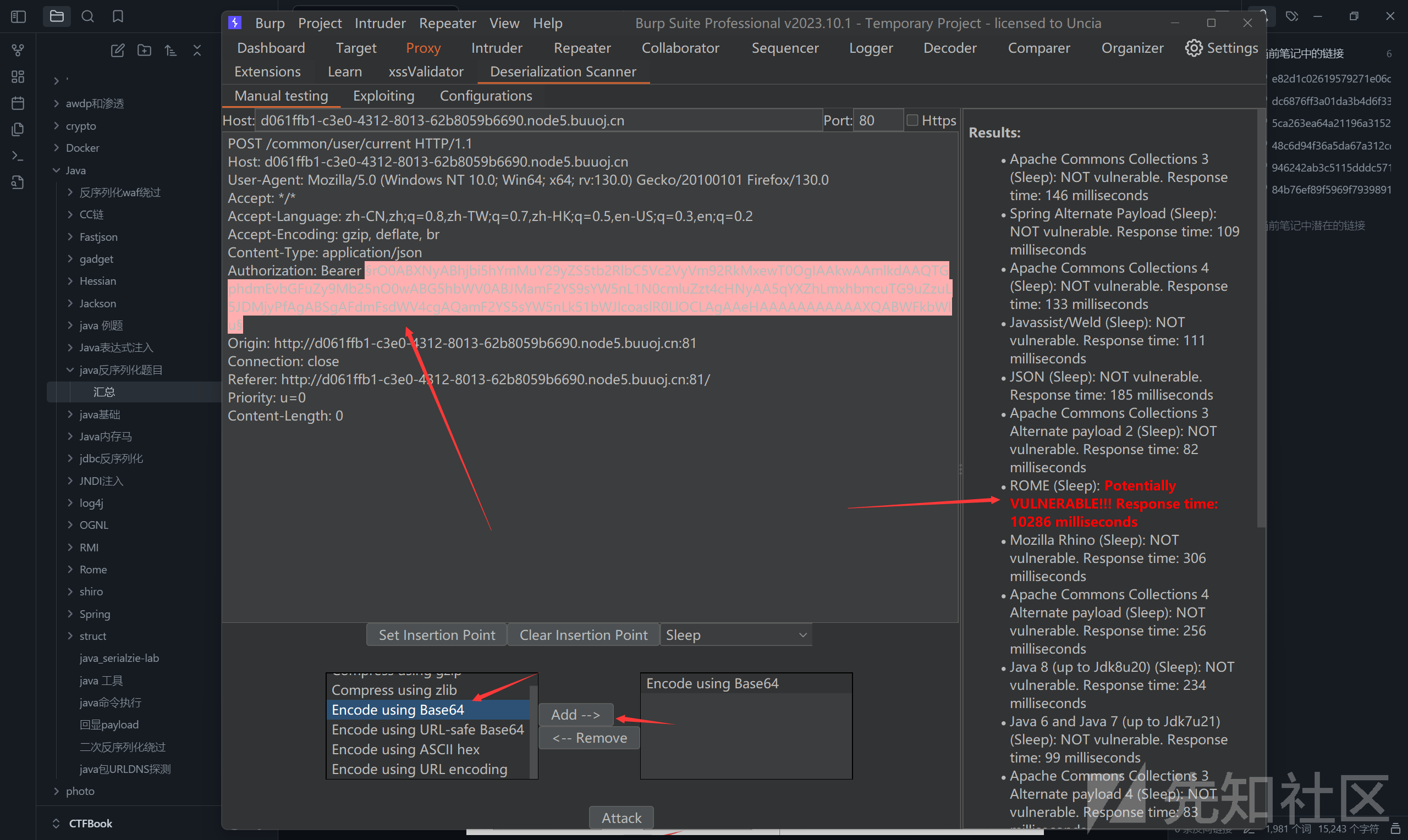Open the Decoder tab

949,48
